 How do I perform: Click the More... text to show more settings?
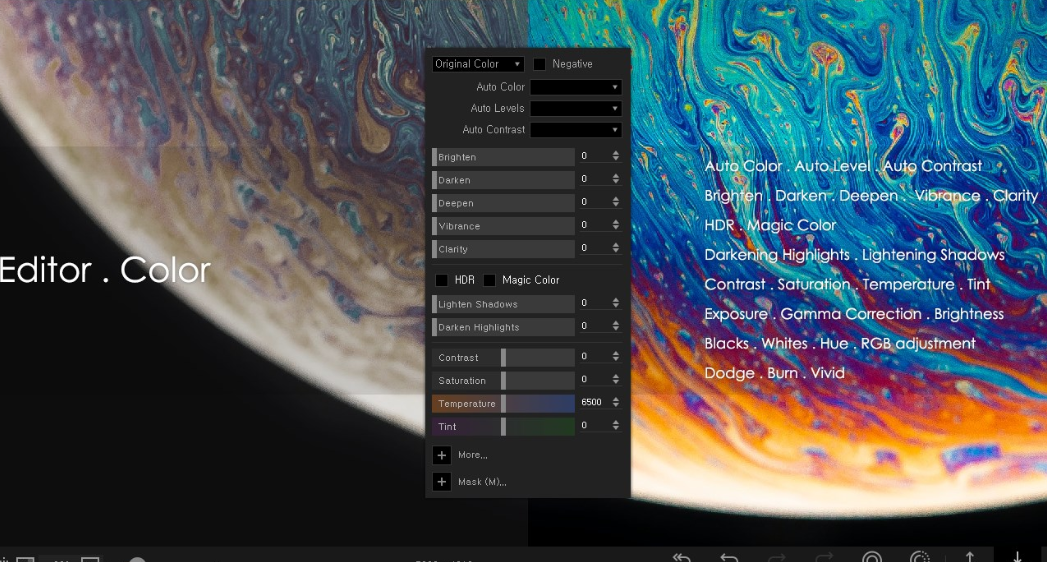[x=473, y=455]
